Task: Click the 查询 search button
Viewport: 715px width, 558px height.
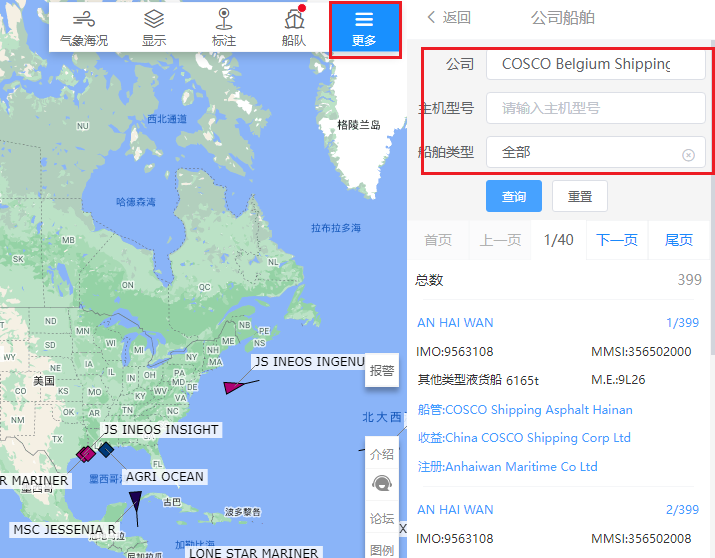Action: coord(514,196)
